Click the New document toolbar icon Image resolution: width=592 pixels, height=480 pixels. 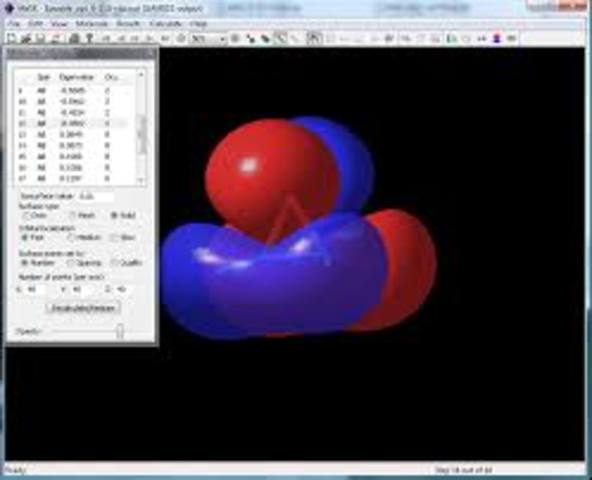pyautogui.click(x=11, y=38)
